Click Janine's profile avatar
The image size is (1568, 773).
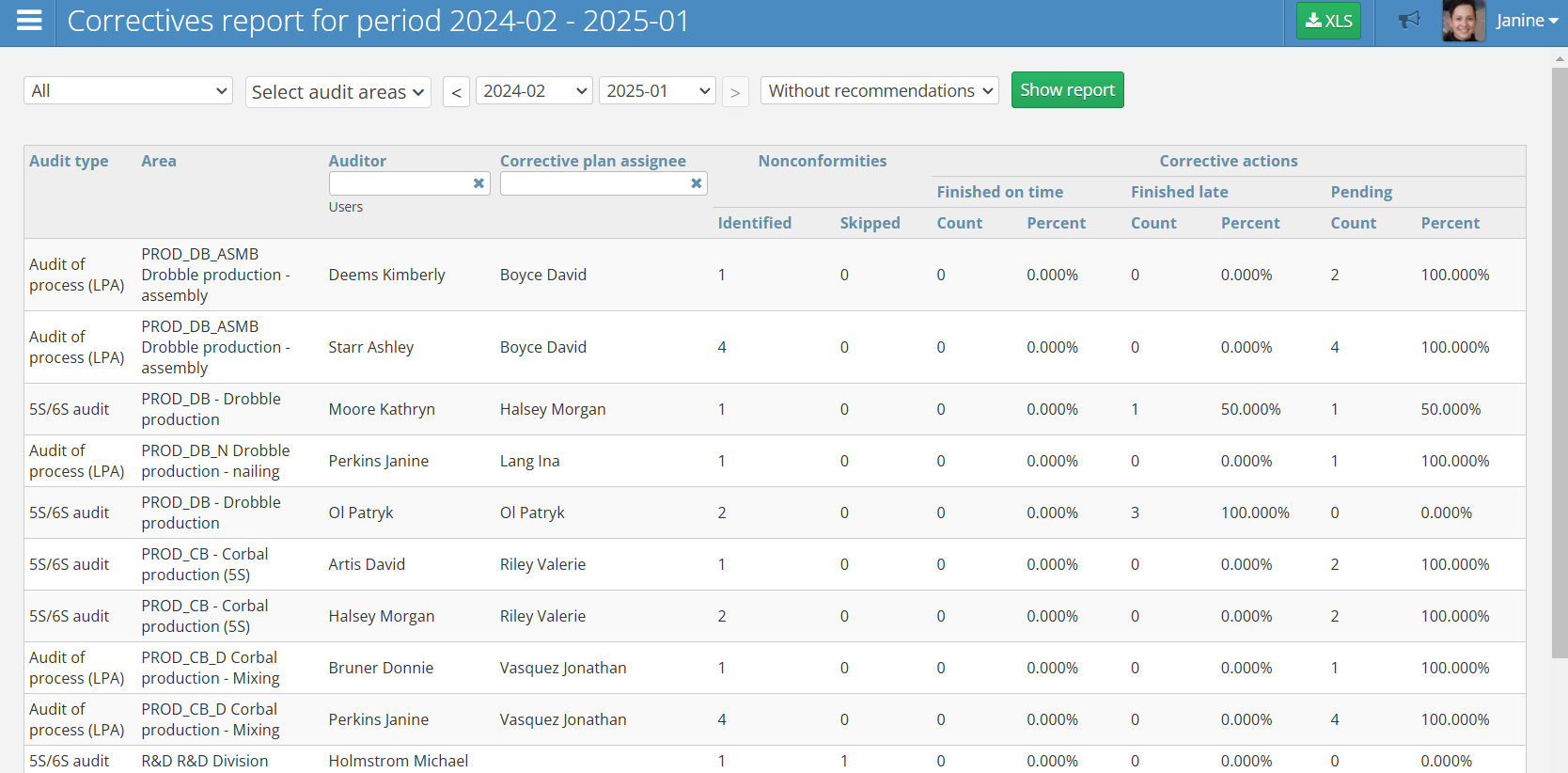click(x=1463, y=21)
